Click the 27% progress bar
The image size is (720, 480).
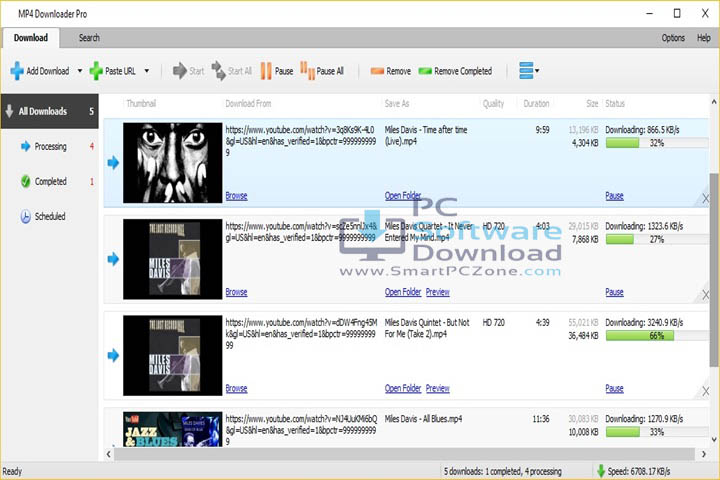click(657, 239)
